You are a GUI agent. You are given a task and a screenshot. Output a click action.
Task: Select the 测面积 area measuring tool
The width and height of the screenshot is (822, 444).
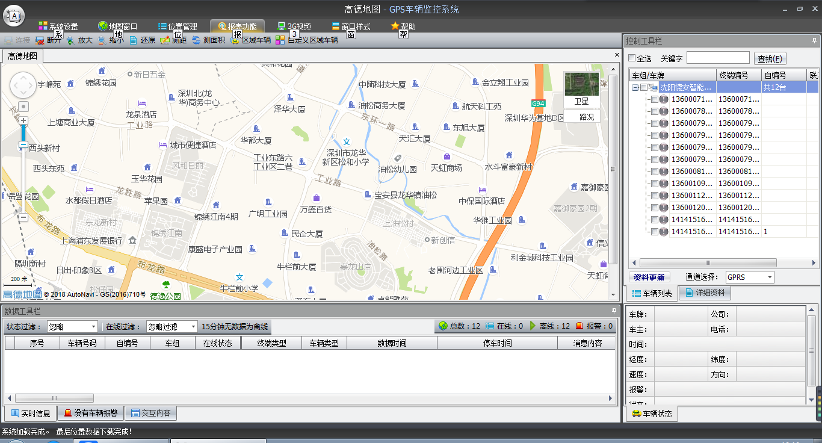(207, 40)
